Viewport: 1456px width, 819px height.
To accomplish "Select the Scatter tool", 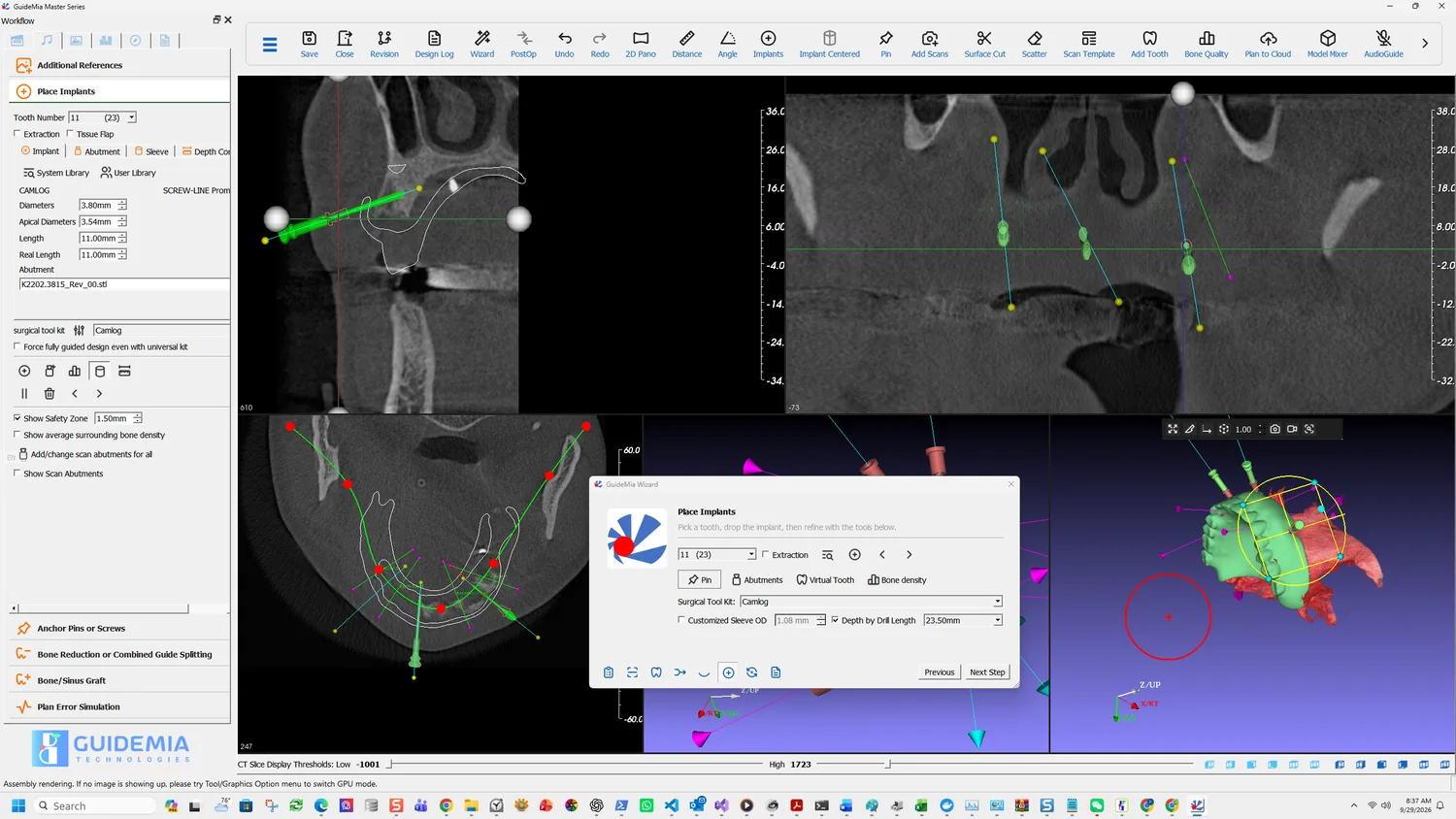I will (1035, 44).
